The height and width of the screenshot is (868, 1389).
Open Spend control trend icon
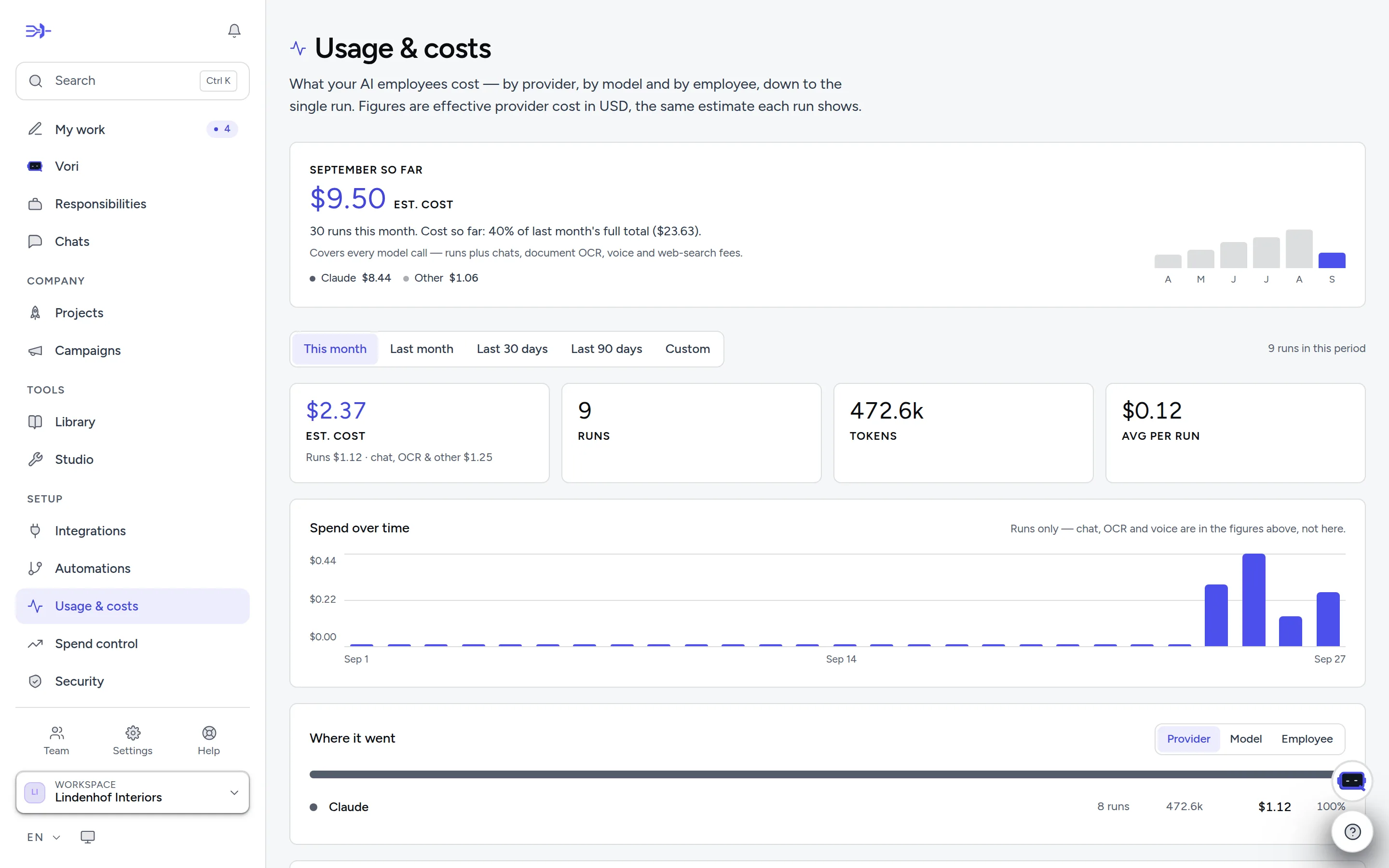click(35, 644)
